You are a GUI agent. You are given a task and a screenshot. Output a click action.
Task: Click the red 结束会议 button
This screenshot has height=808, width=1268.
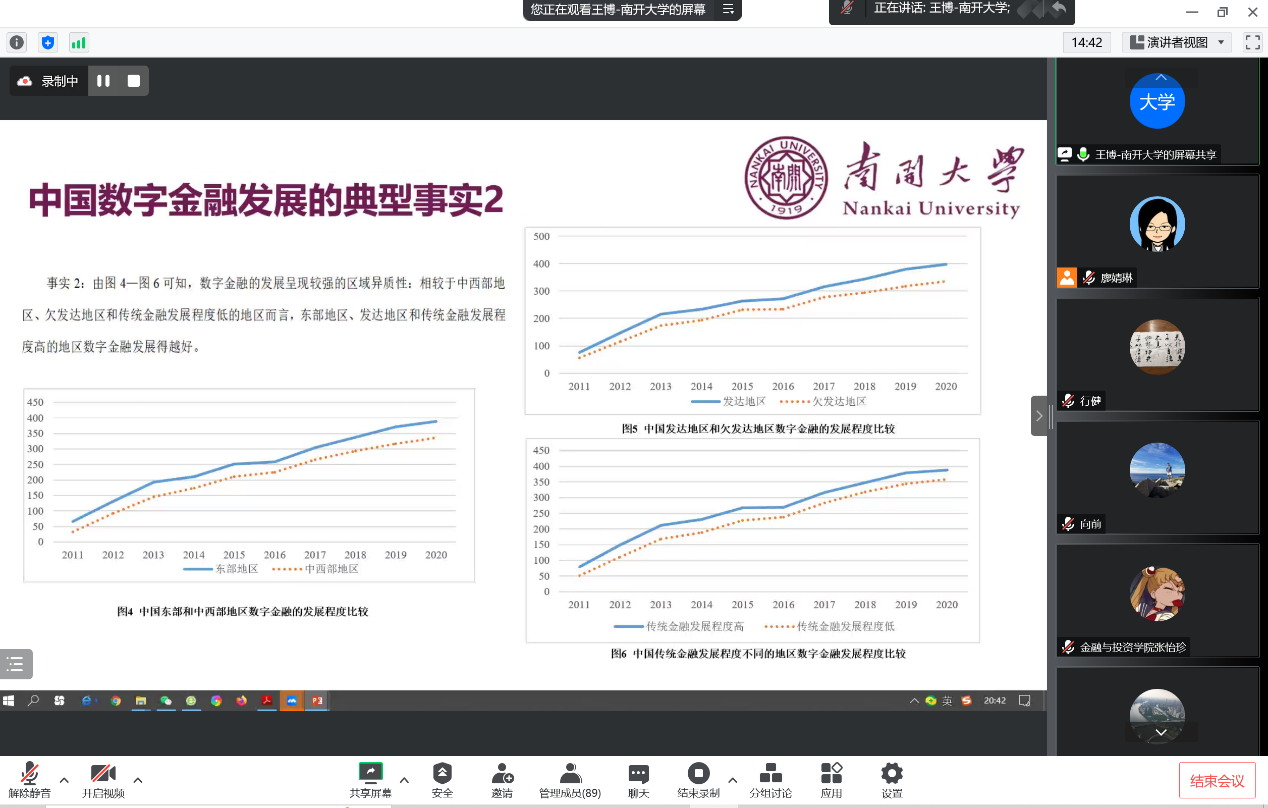pos(1217,781)
